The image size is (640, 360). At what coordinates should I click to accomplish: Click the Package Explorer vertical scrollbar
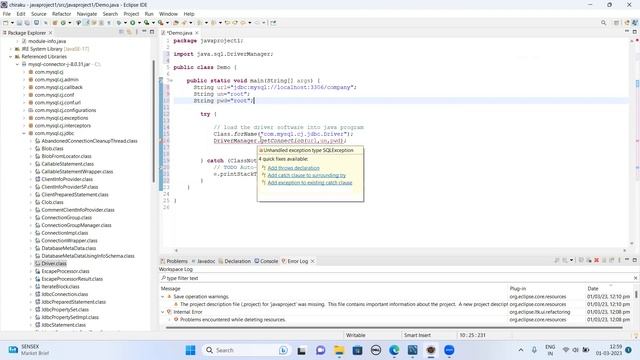(x=153, y=120)
